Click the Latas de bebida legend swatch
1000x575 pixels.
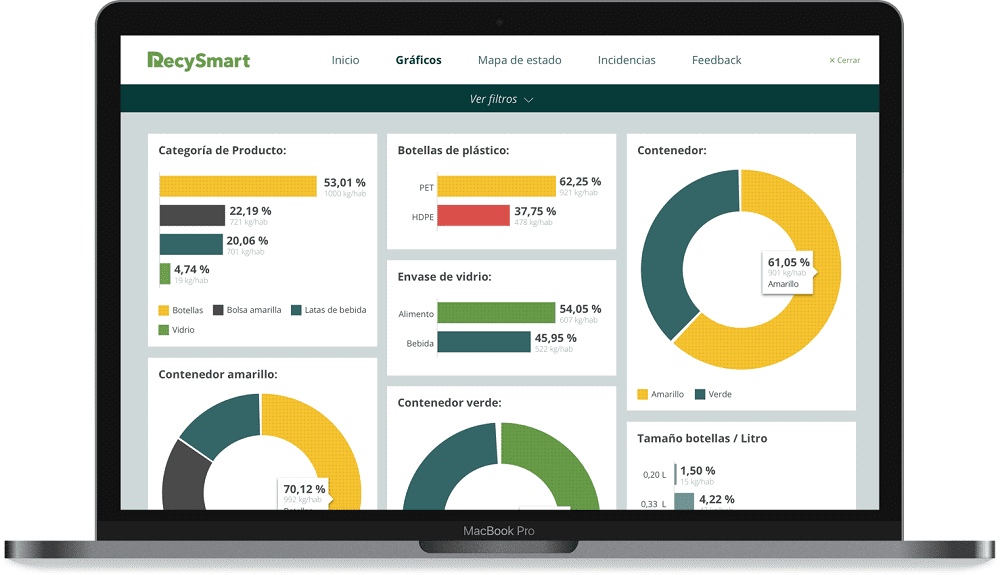click(x=296, y=310)
